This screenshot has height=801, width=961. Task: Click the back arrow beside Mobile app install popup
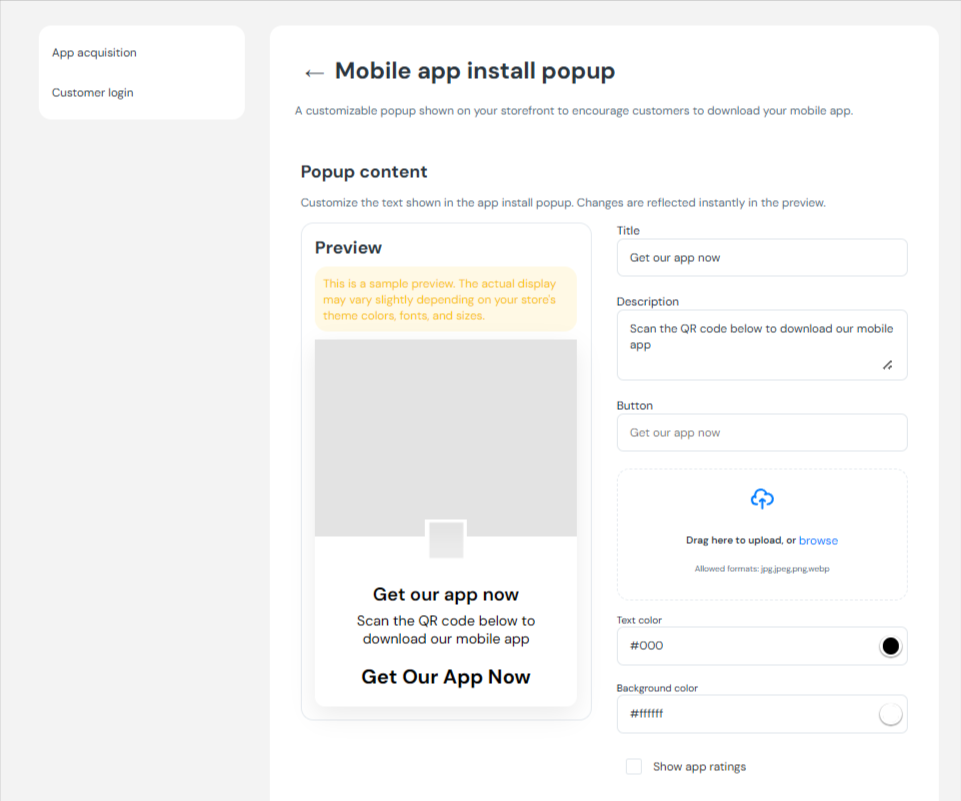pyautogui.click(x=314, y=72)
